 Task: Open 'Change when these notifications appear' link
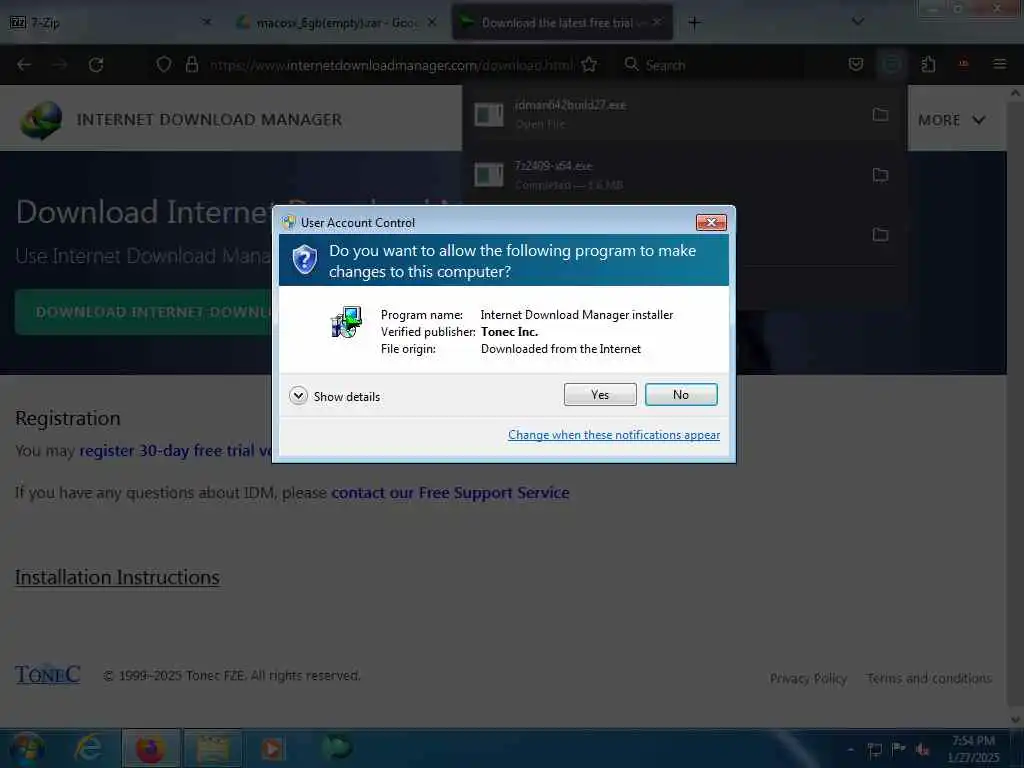(x=614, y=435)
